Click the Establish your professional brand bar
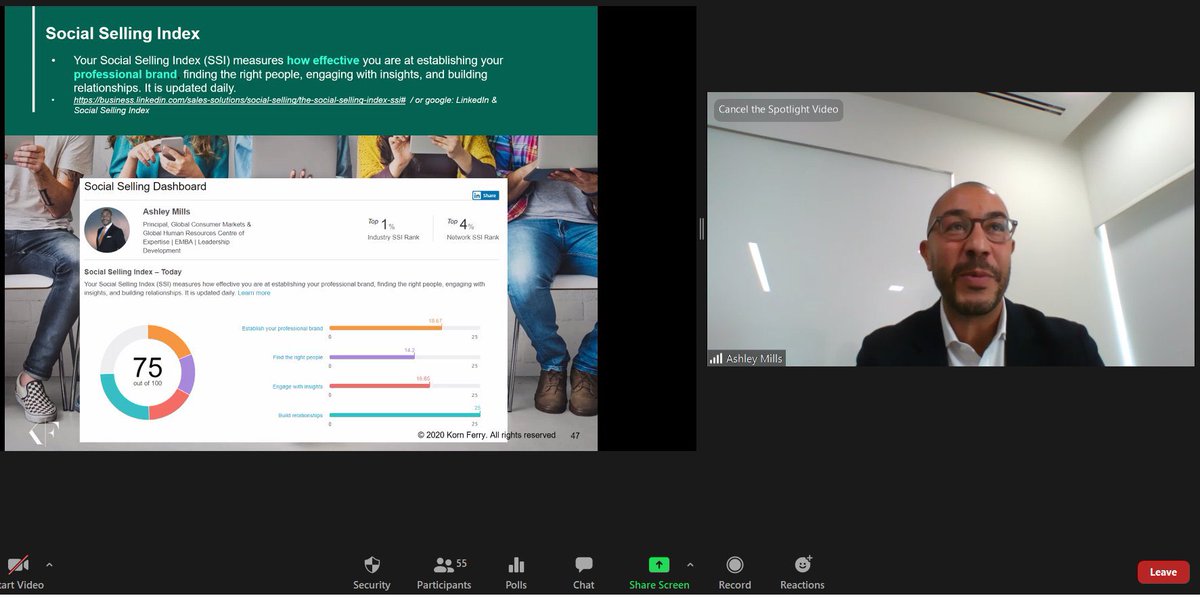The height and width of the screenshot is (598, 1200). pyautogui.click(x=404, y=328)
